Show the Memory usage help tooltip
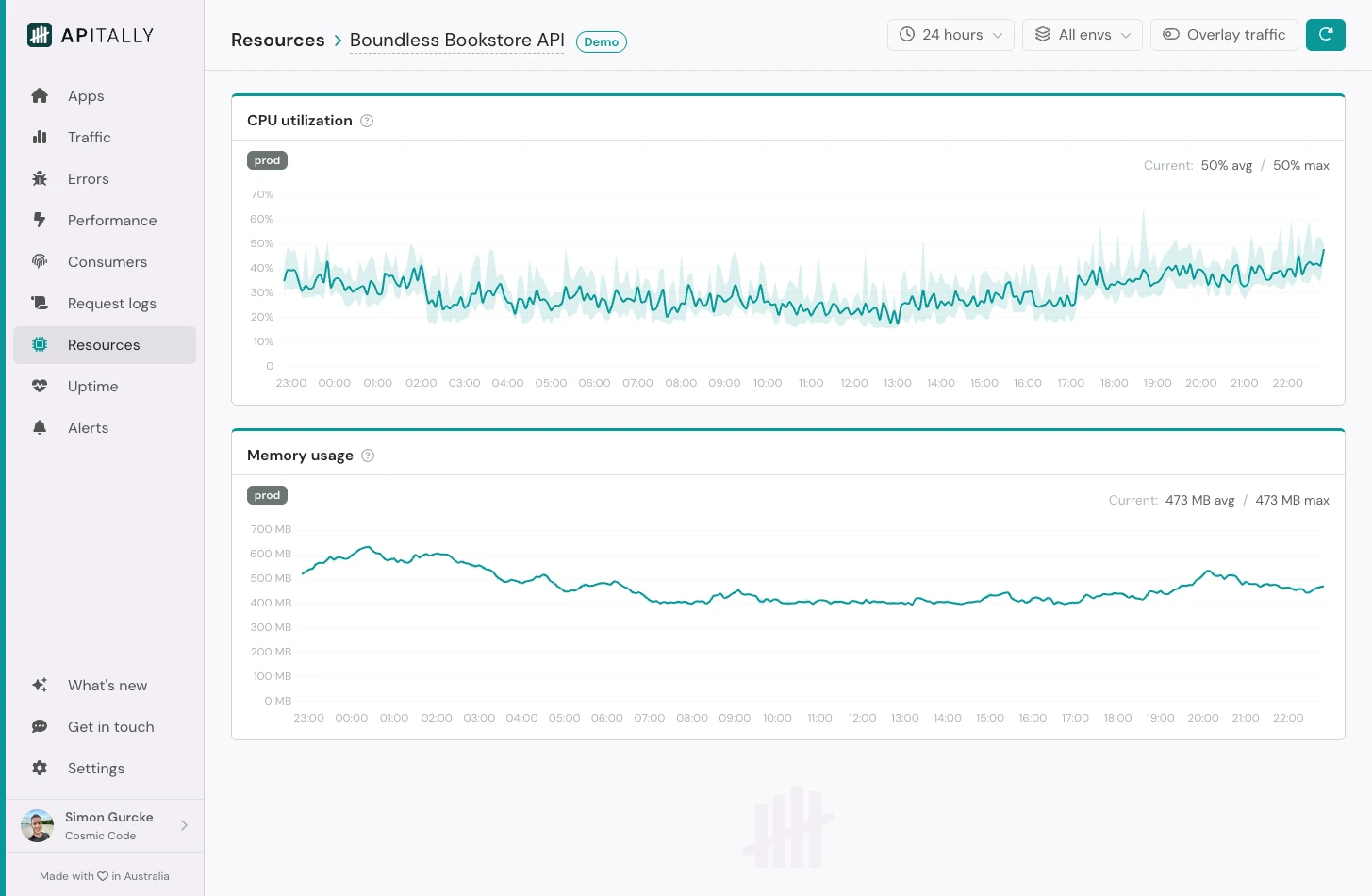 367,455
